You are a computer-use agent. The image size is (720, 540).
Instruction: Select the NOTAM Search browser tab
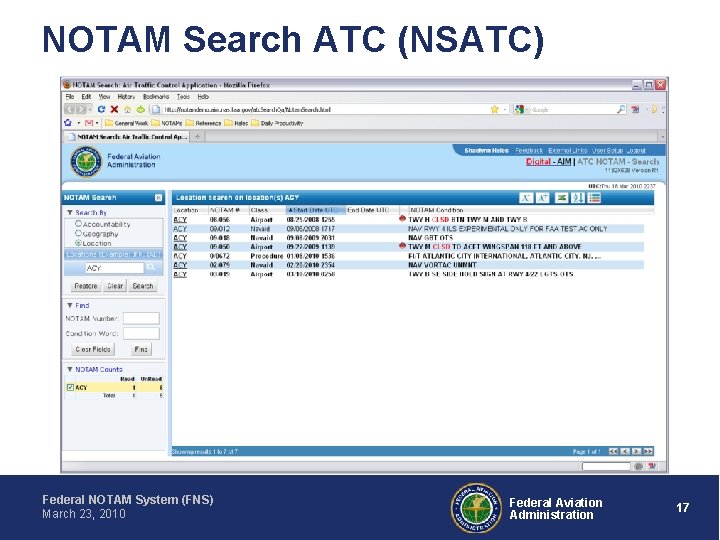pyautogui.click(x=126, y=136)
